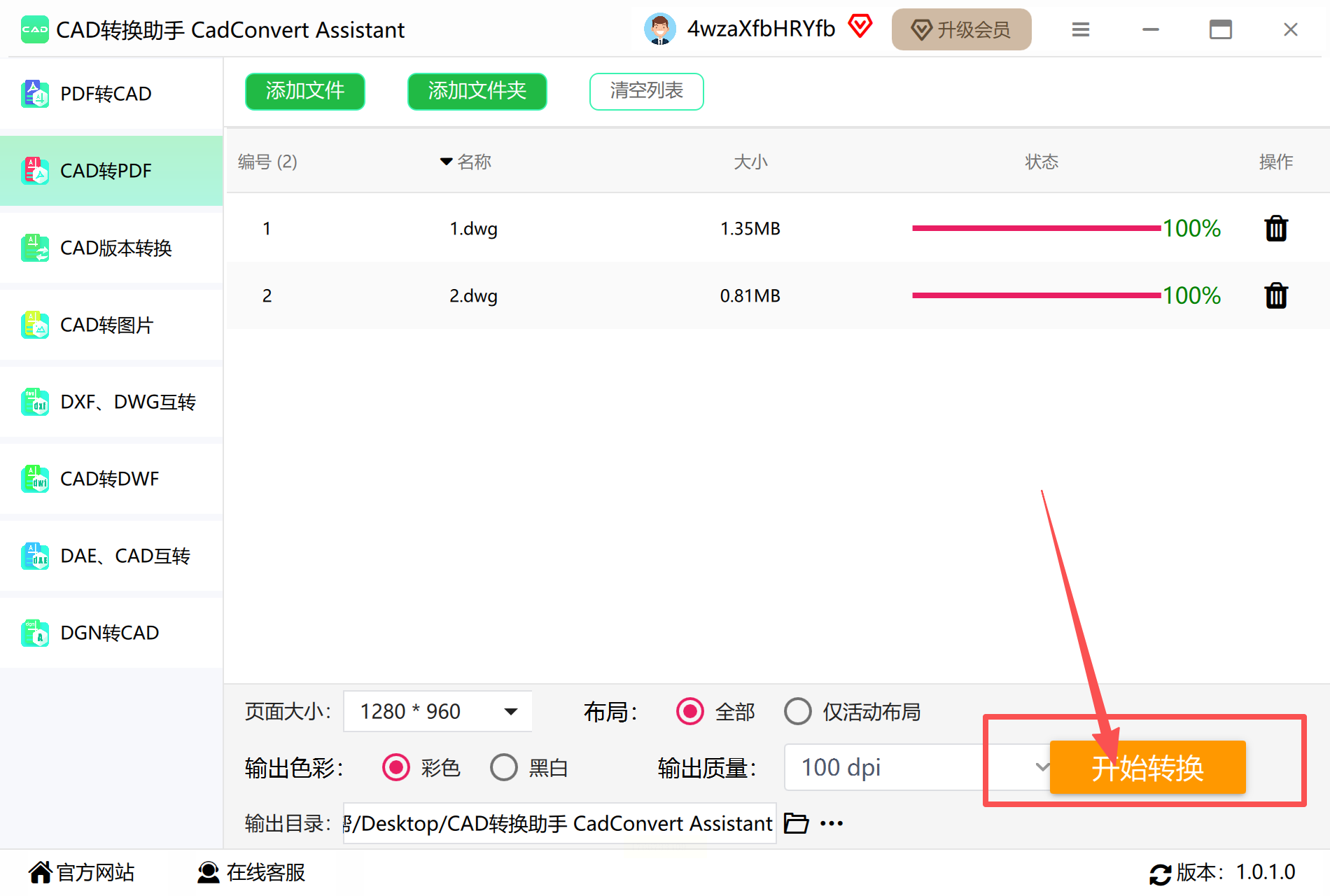Click the CAD转DWF sidebar icon
This screenshot has height=896, width=1330.
pyautogui.click(x=34, y=479)
